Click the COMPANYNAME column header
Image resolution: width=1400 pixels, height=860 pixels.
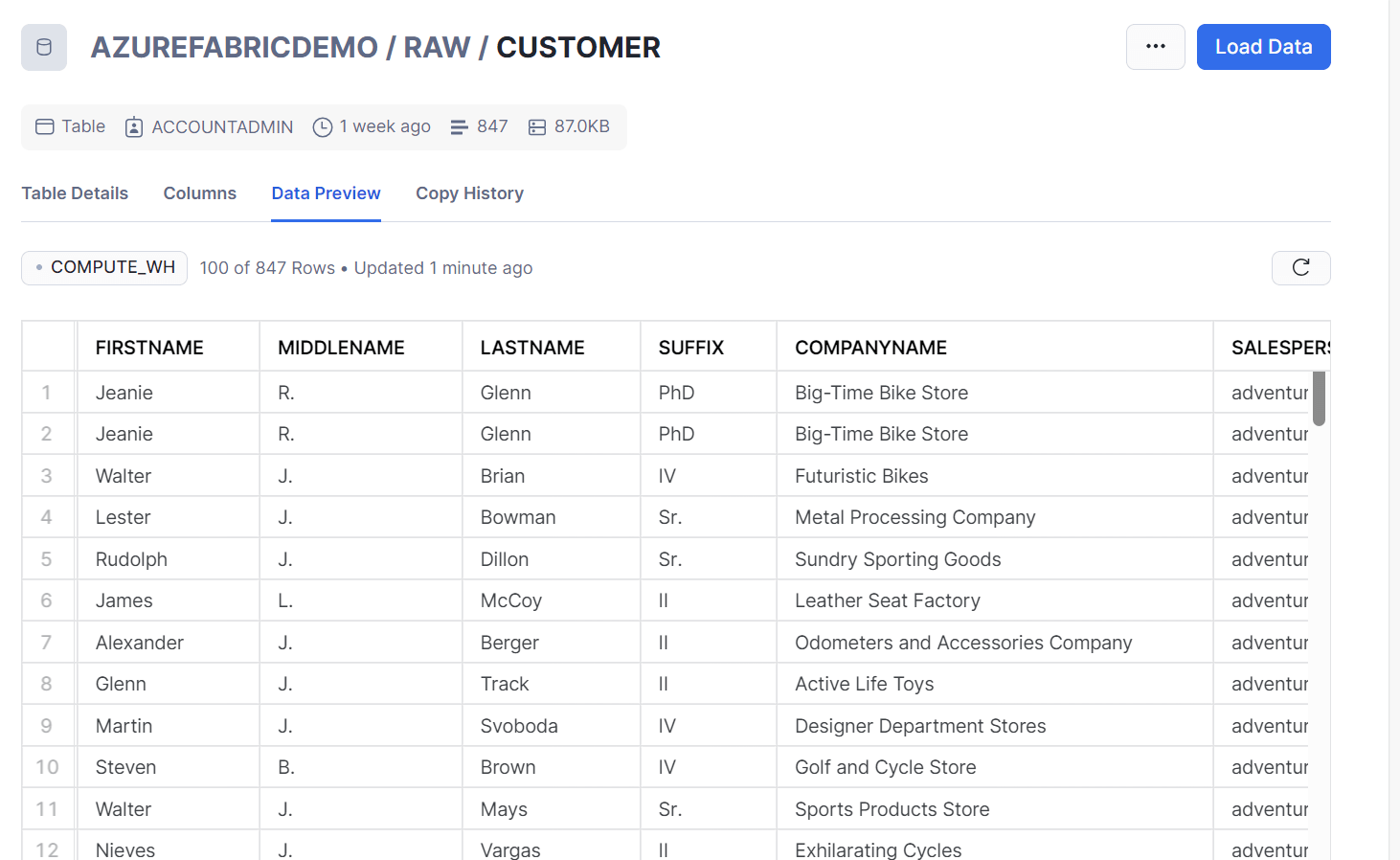pos(870,348)
